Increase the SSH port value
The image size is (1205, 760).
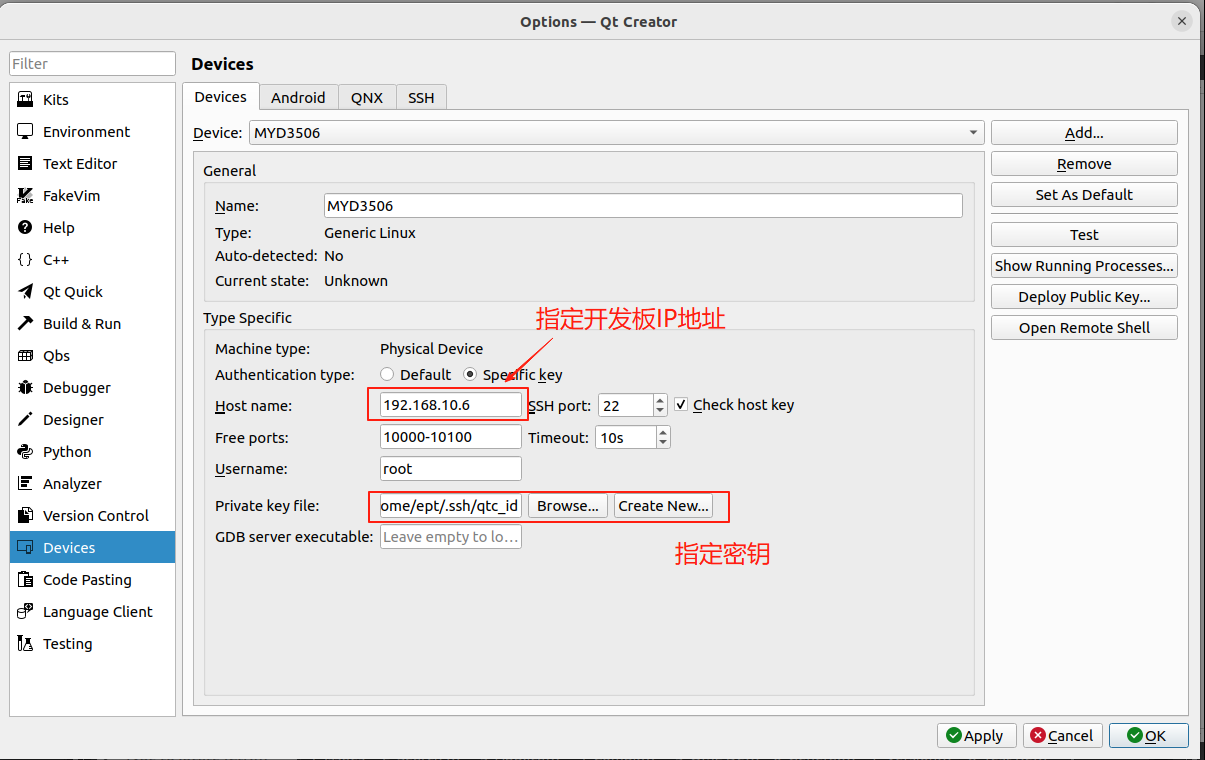(x=660, y=400)
